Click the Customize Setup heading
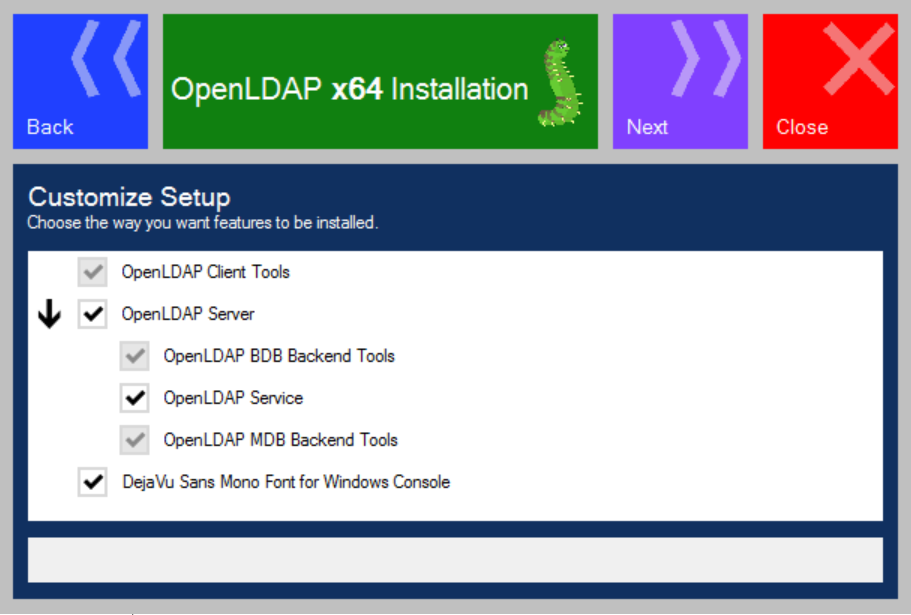The height and width of the screenshot is (615, 911). (x=129, y=197)
